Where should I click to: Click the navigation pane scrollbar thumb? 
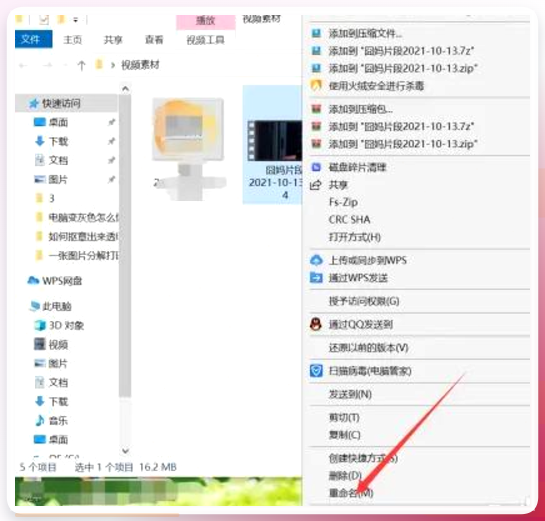(x=125, y=246)
